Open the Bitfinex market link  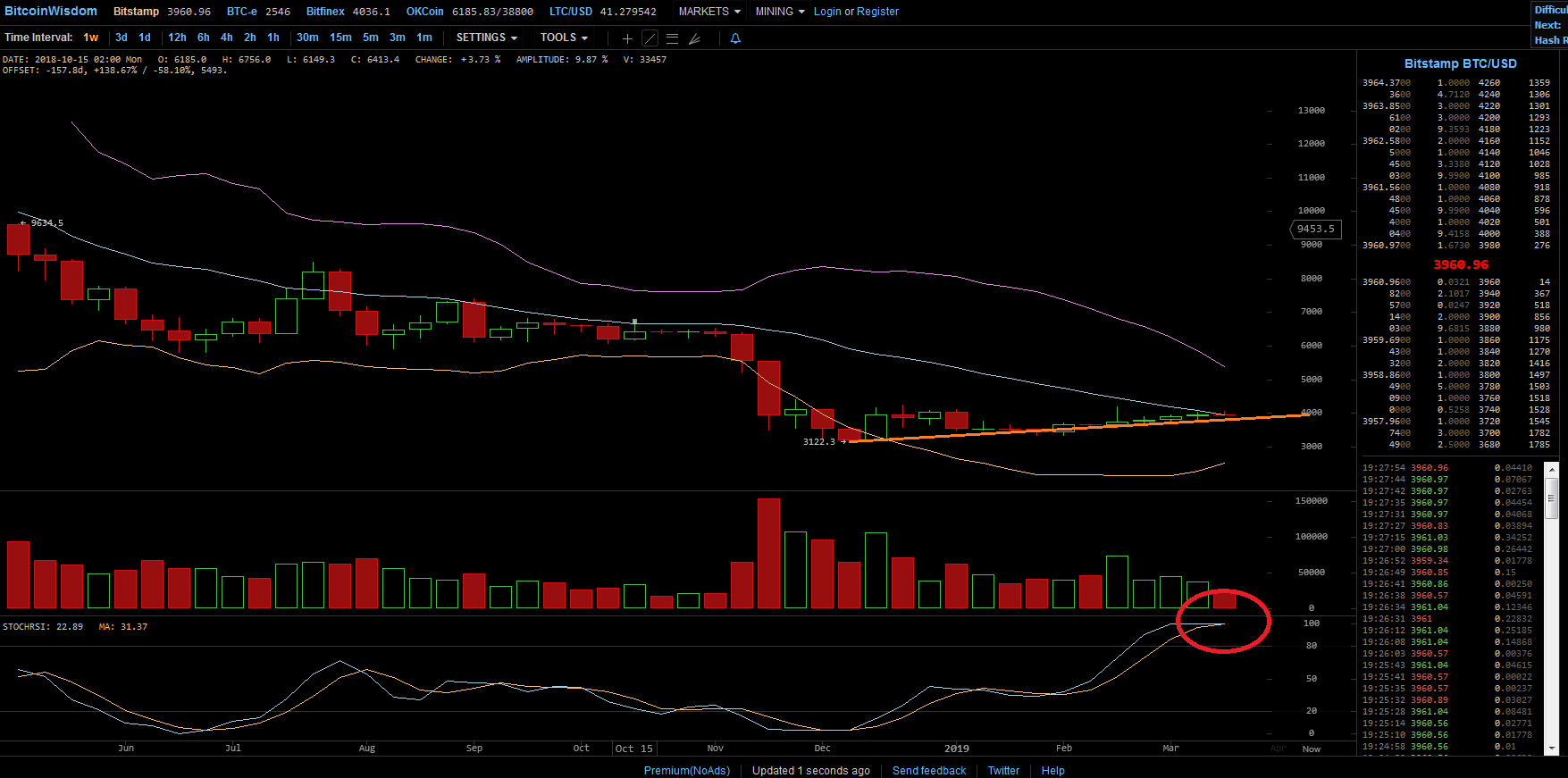point(325,12)
